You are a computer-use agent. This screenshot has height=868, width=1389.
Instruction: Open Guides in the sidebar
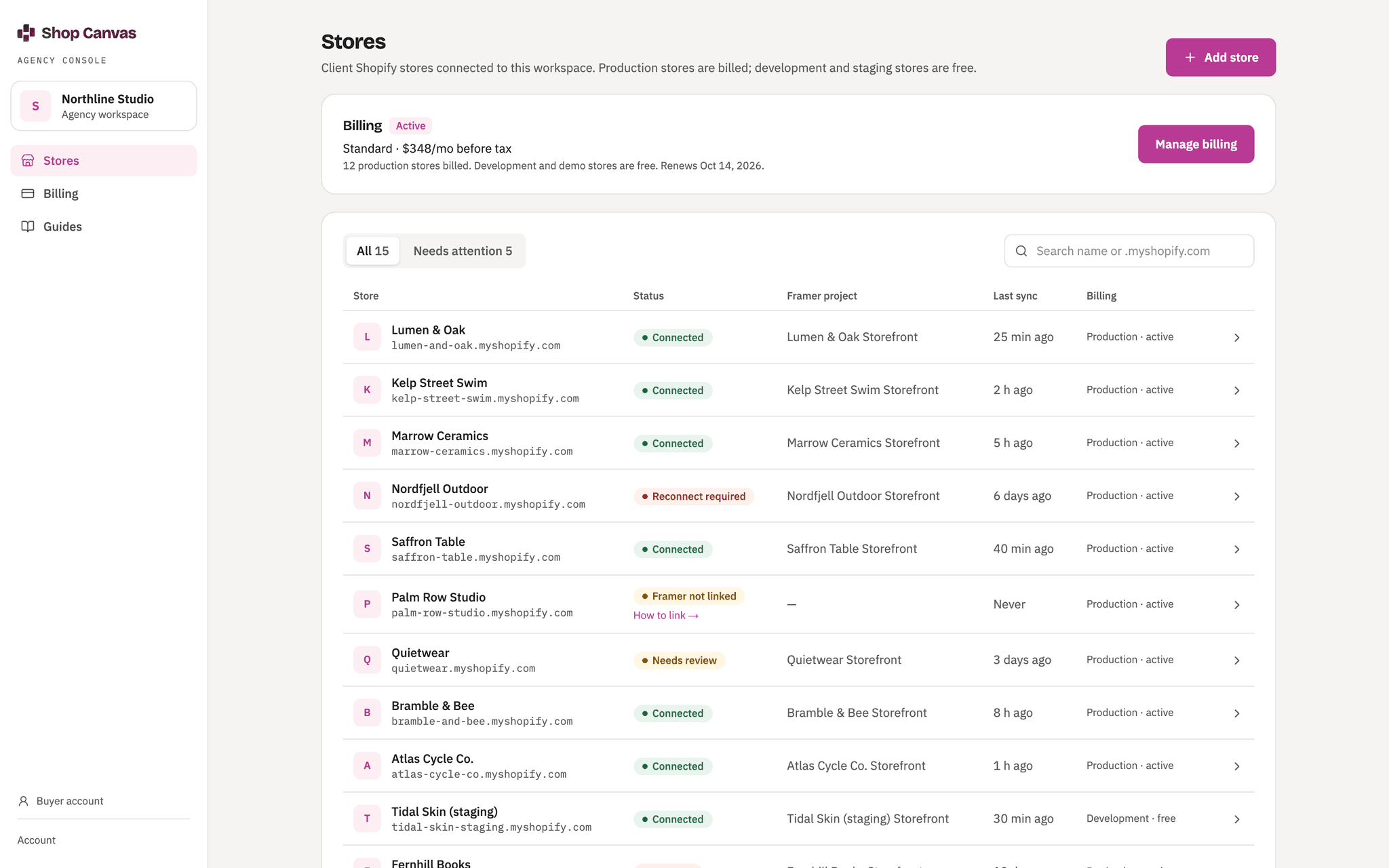pyautogui.click(x=104, y=226)
